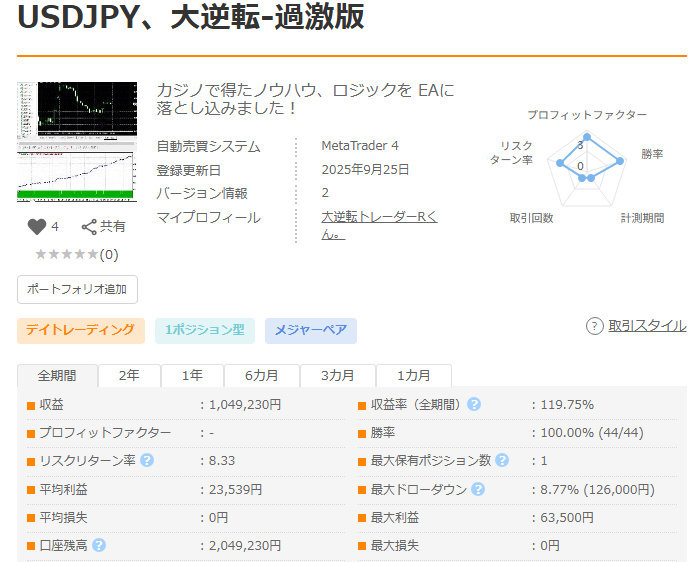View the 1カ月 period tab

tap(413, 376)
